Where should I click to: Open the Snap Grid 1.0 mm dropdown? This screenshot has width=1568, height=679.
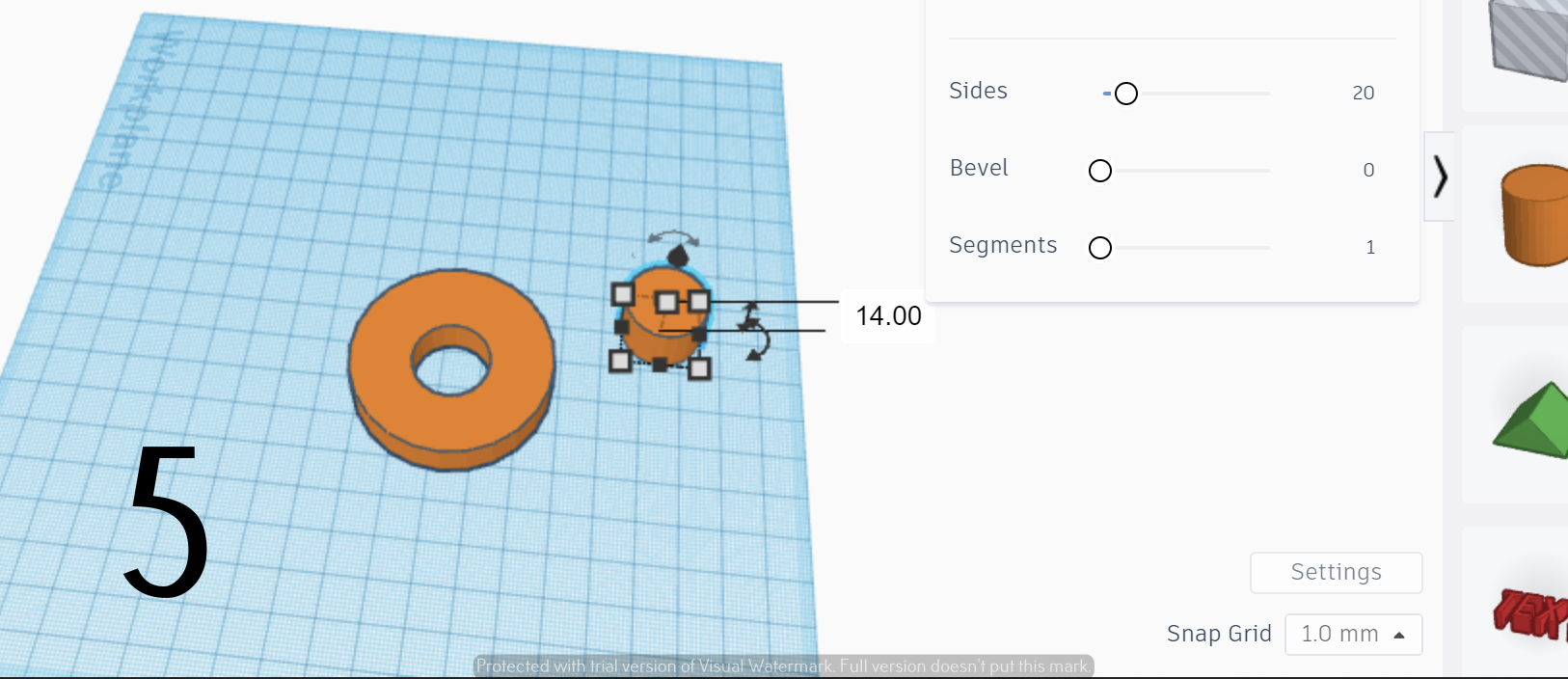pos(1353,634)
